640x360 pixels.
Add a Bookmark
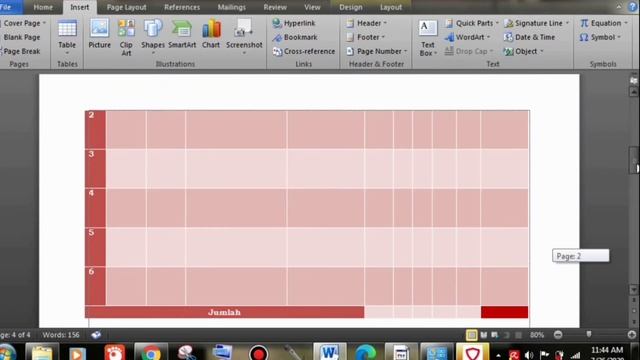click(x=295, y=37)
